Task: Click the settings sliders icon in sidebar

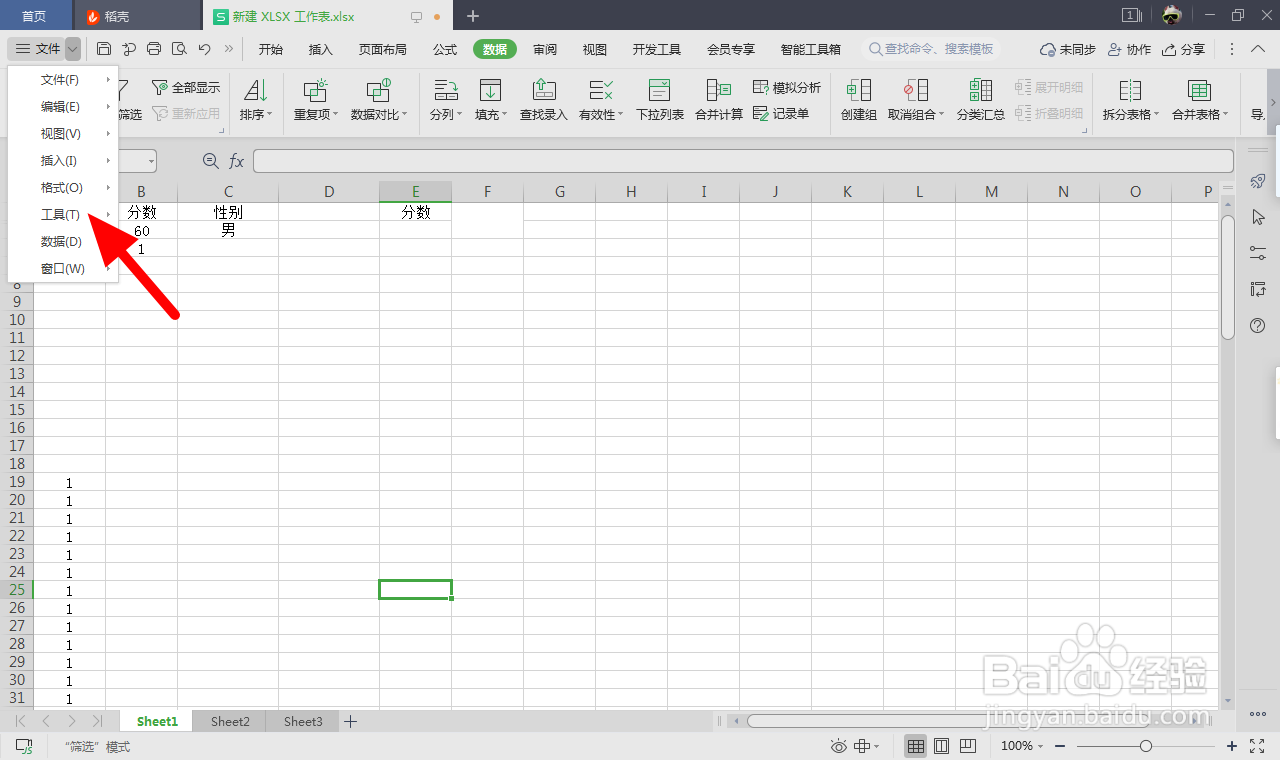Action: pos(1258,253)
